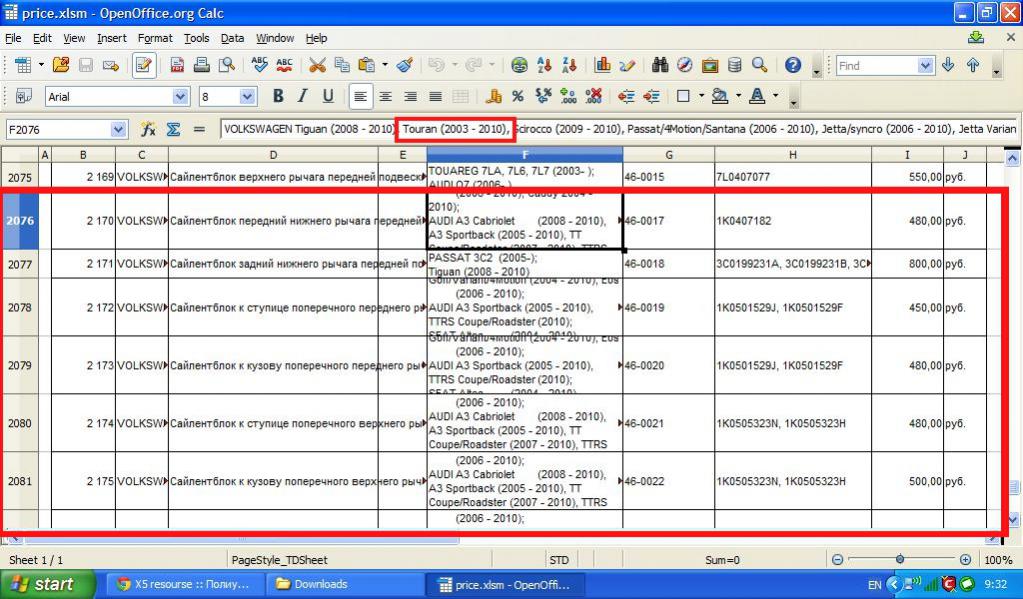This screenshot has height=599, width=1023.
Task: Print the file directly
Action: point(202,65)
